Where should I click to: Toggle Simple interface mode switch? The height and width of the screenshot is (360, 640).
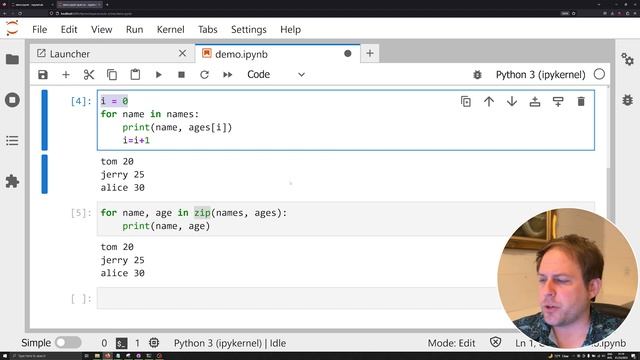pos(68,342)
